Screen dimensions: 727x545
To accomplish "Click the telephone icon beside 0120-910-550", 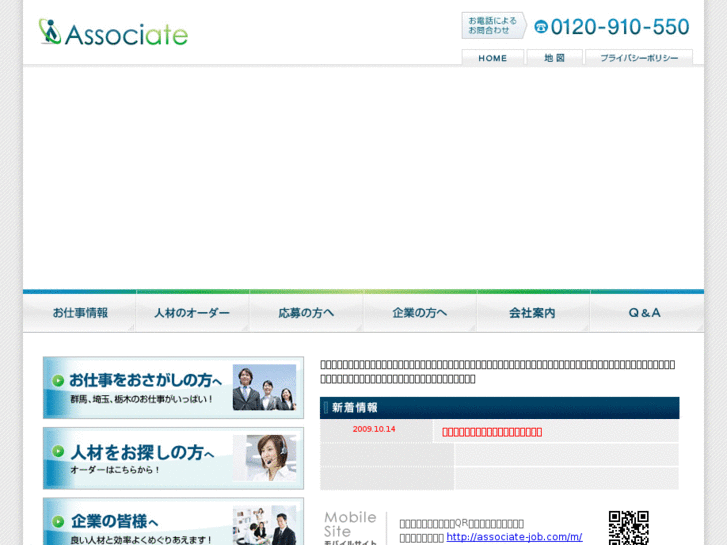I will [x=541, y=27].
